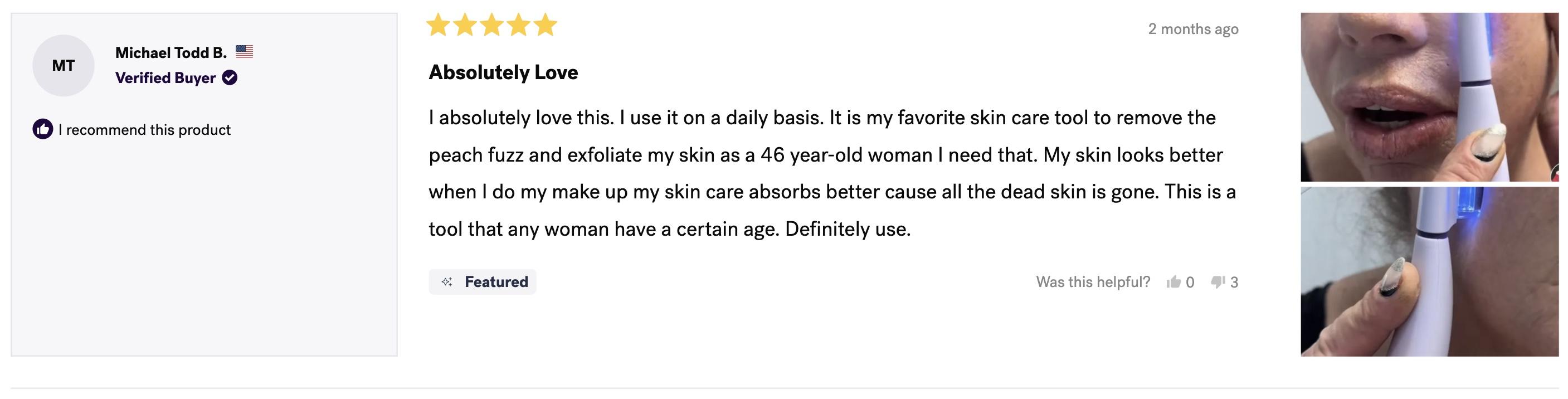This screenshot has width=1568, height=399.
Task: Click the 'I recommend this product' text
Action: click(x=144, y=130)
